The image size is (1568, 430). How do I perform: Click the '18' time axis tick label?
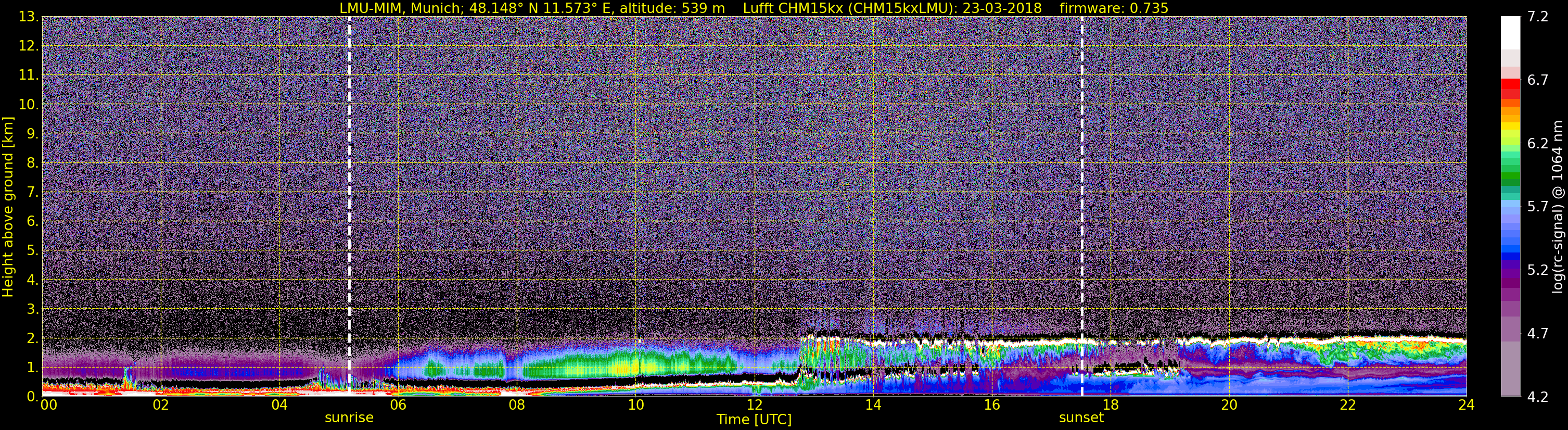coord(1110,405)
